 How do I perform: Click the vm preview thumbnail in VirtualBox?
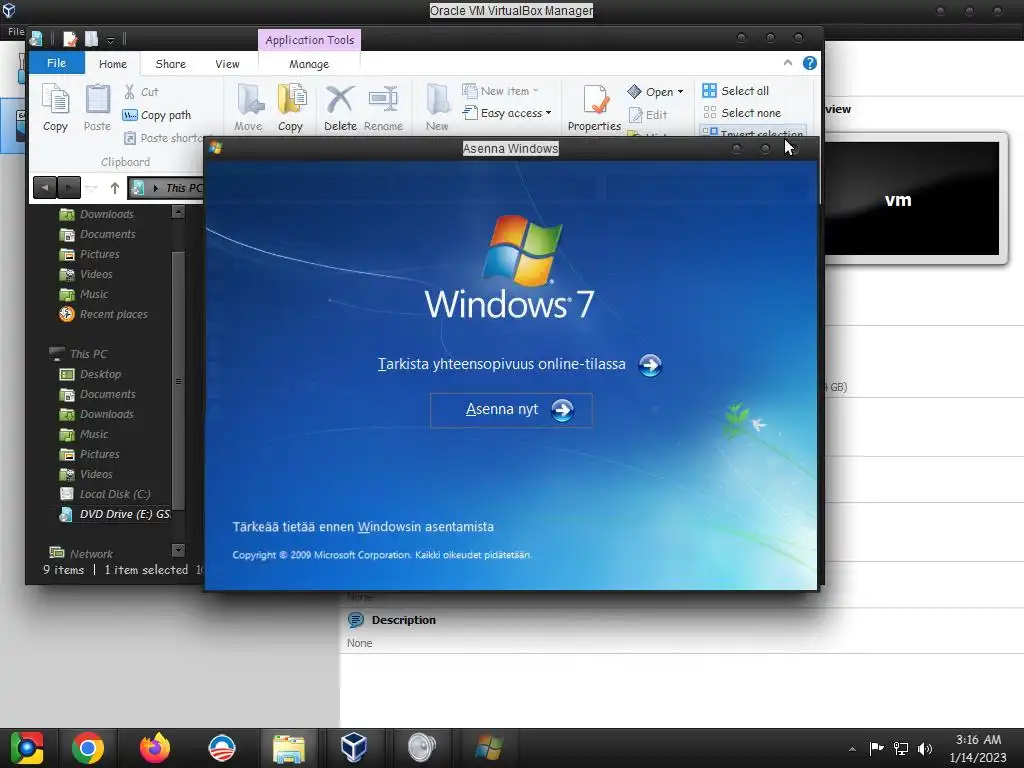click(x=912, y=199)
